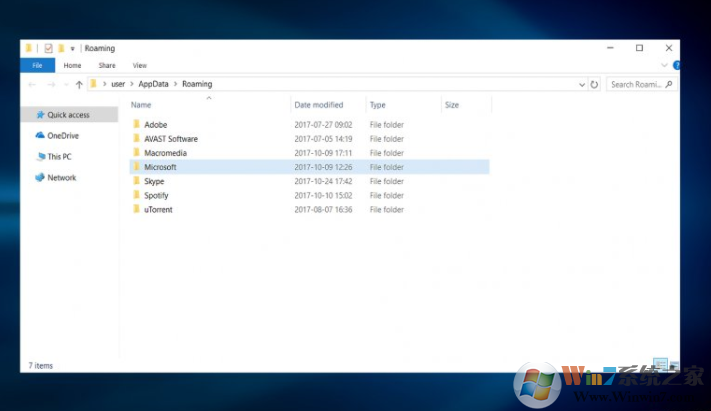This screenshot has height=411, width=711.
Task: Open the Adobe folder icon
Action: point(136,125)
